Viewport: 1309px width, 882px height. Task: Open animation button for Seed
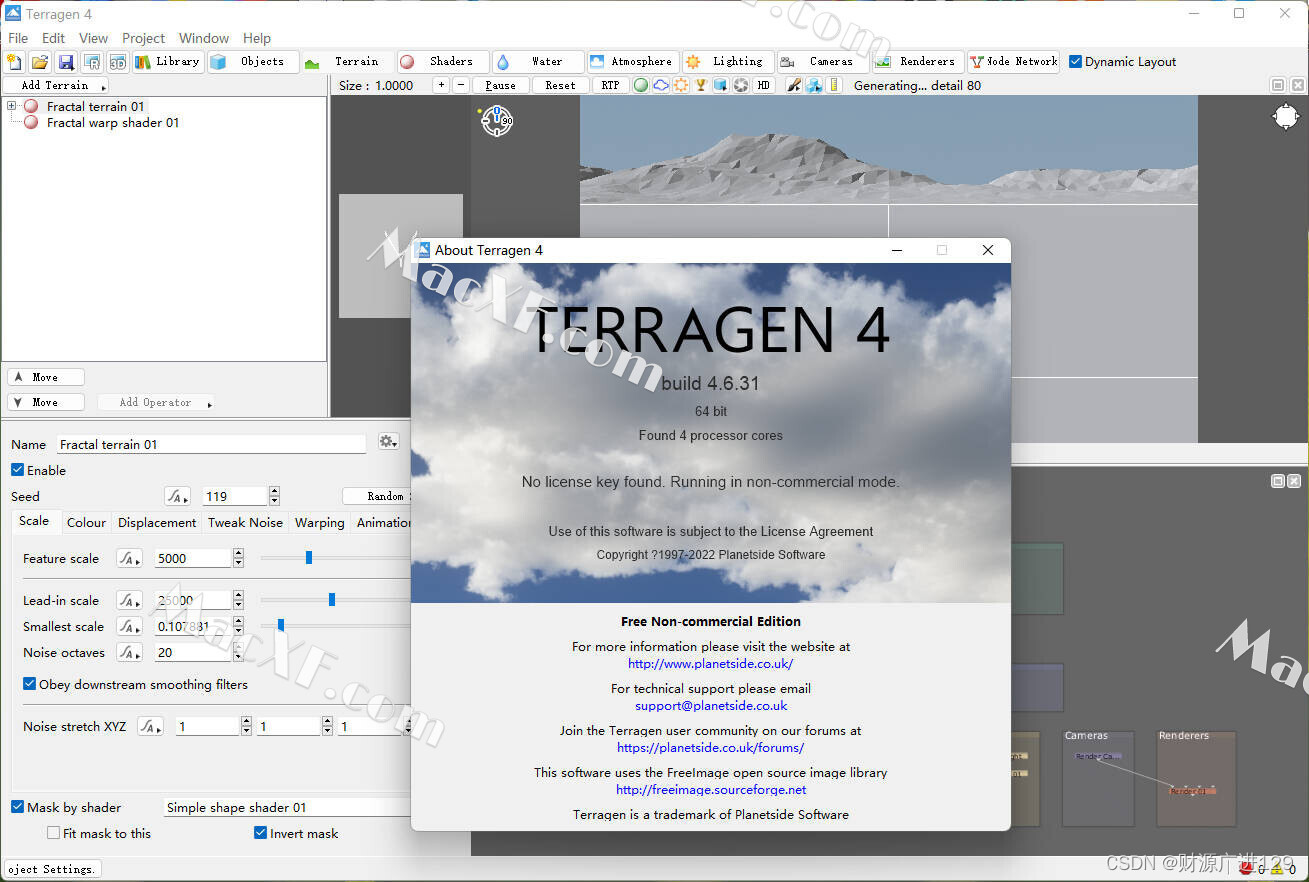click(177, 496)
